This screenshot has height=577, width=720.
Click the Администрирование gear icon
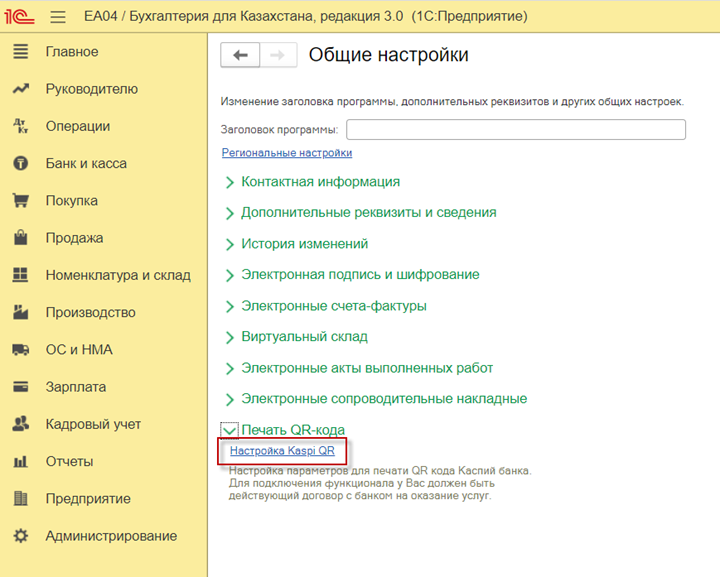[x=21, y=536]
